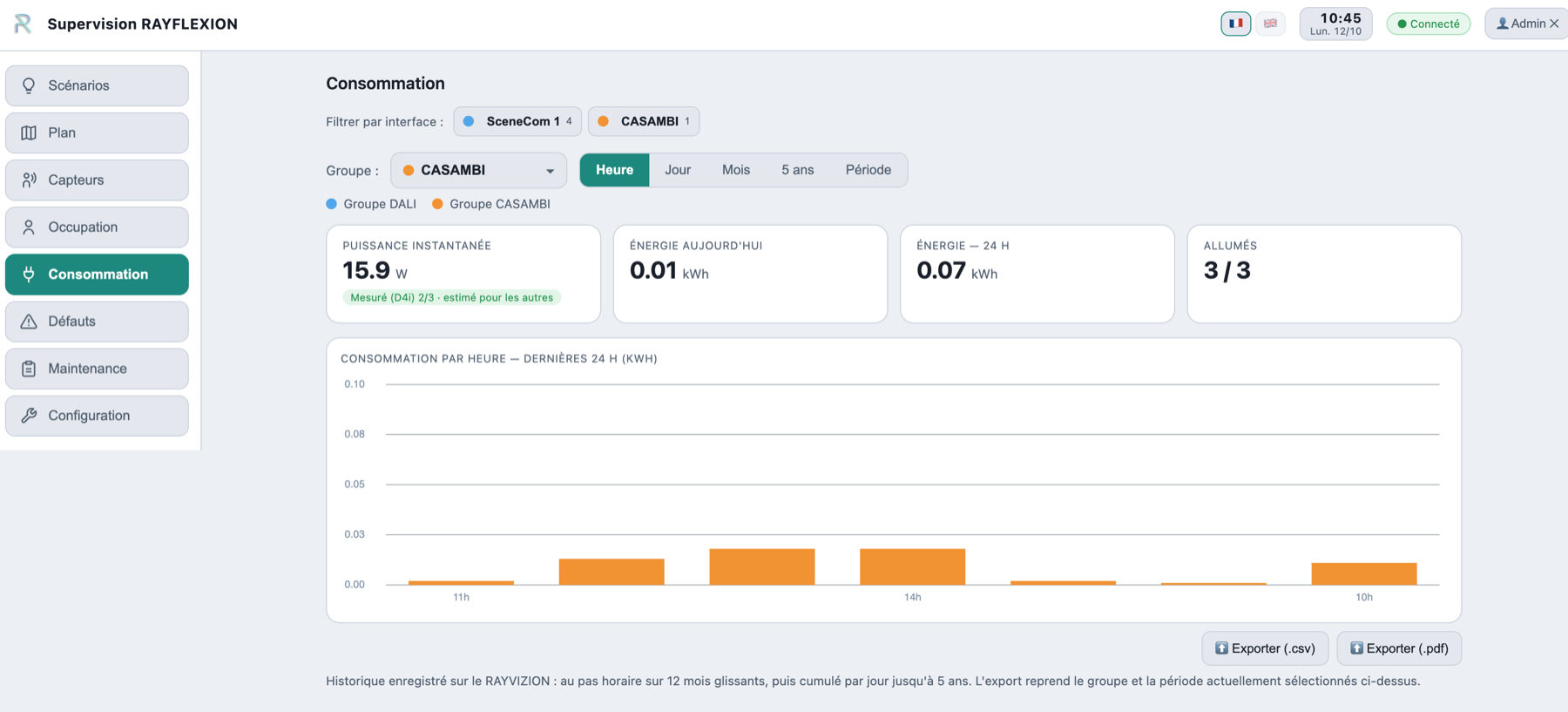Click the blue Groupe DALI legend dot
The image size is (1568, 712).
point(331,204)
